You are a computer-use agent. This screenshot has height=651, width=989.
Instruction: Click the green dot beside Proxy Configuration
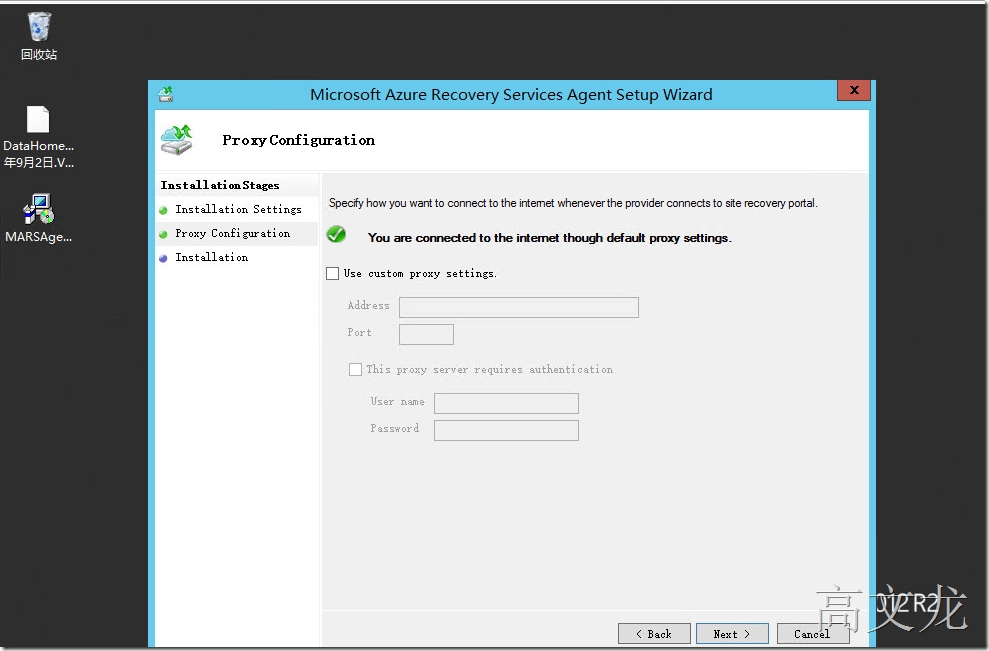[x=163, y=234]
